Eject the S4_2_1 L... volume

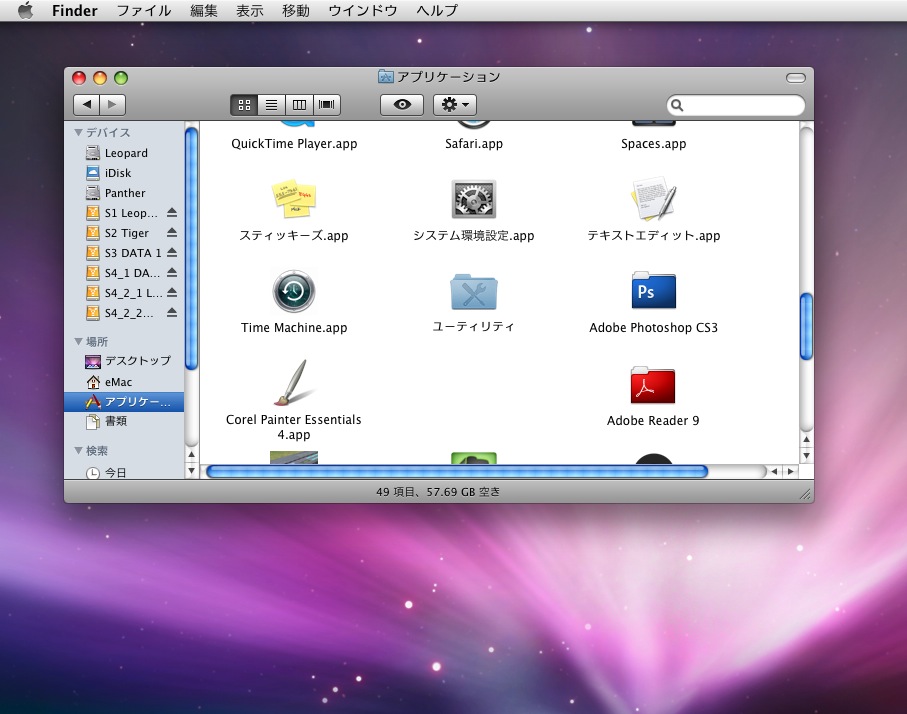pos(172,293)
